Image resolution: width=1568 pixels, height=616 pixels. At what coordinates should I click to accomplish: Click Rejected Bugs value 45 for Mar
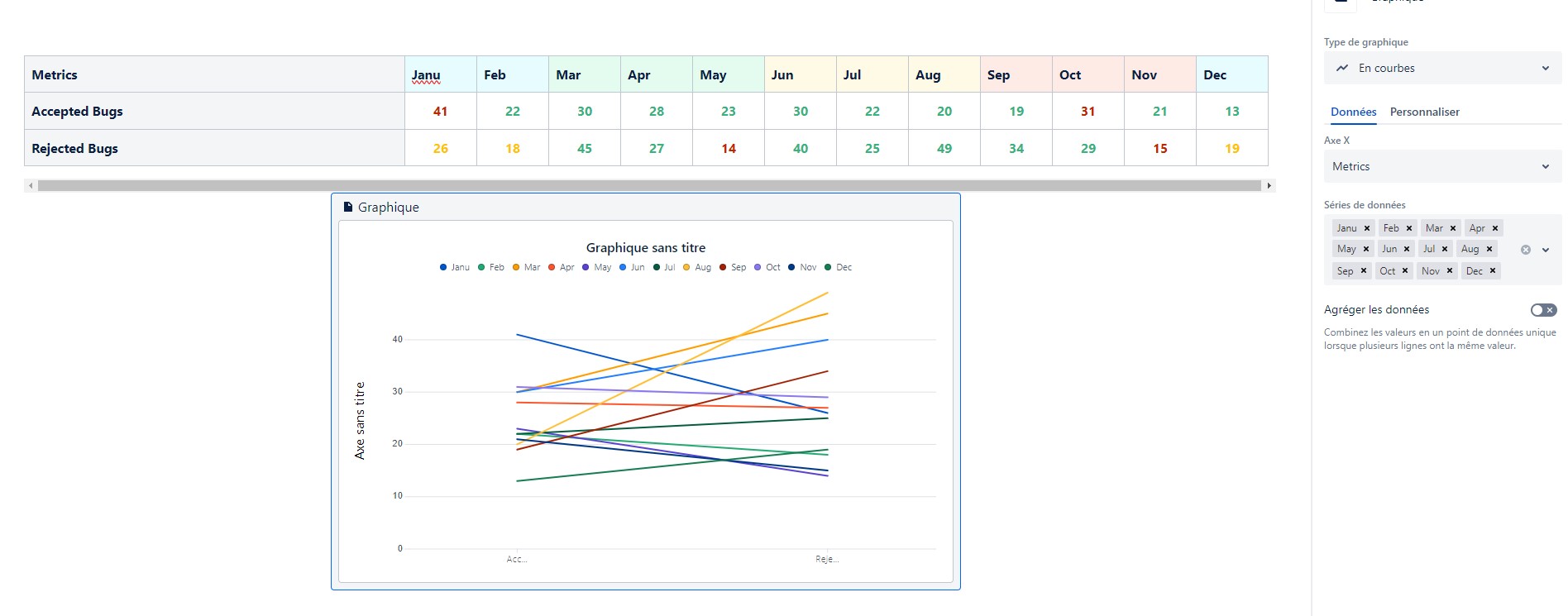point(585,149)
